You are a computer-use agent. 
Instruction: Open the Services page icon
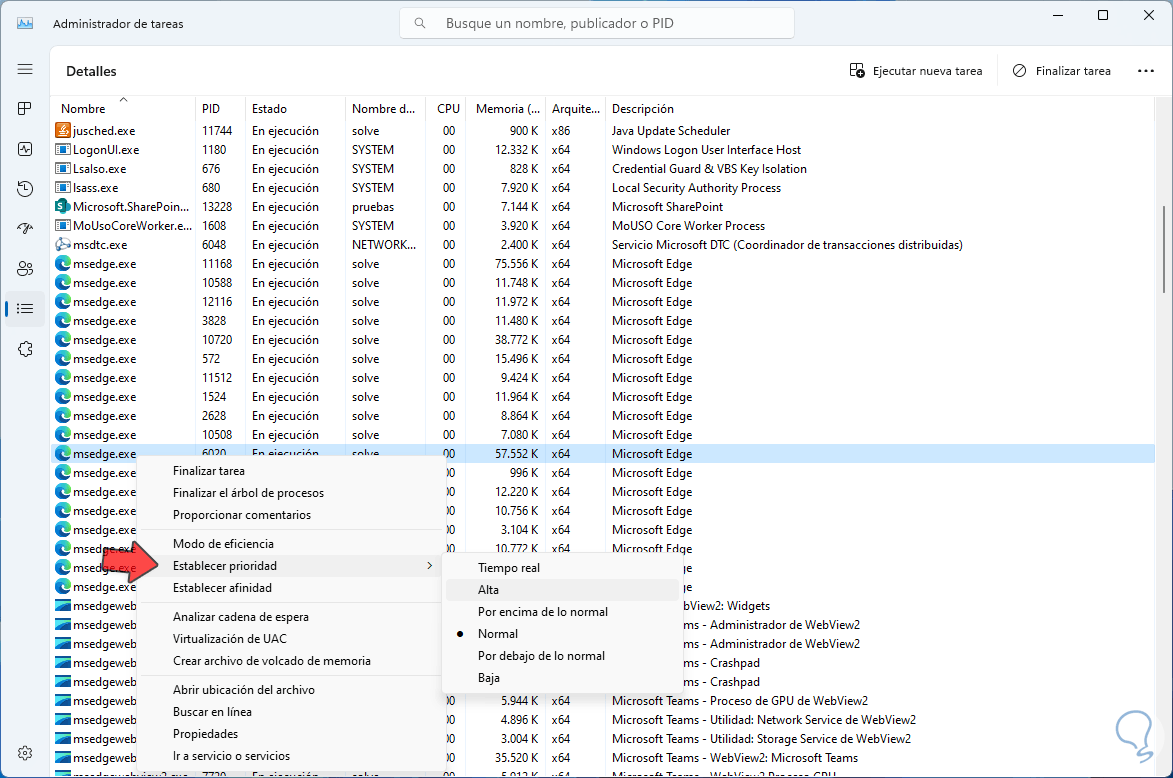[x=25, y=349]
